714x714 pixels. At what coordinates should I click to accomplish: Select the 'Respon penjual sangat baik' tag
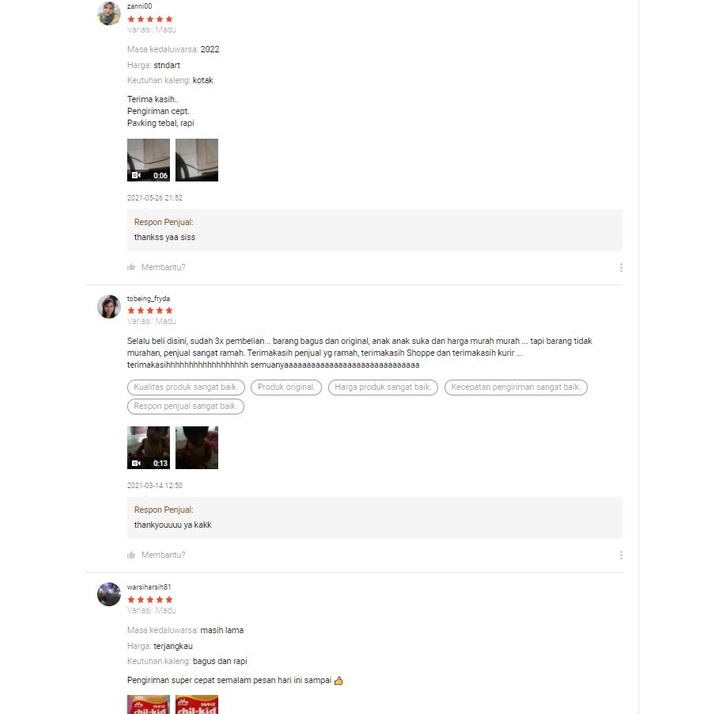[x=185, y=406]
